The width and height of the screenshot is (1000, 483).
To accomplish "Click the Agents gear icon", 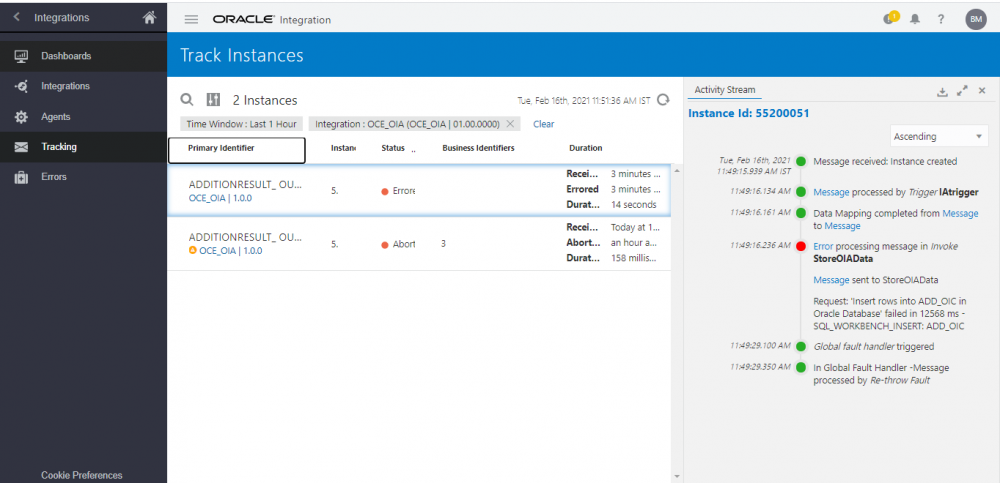I will (21, 117).
